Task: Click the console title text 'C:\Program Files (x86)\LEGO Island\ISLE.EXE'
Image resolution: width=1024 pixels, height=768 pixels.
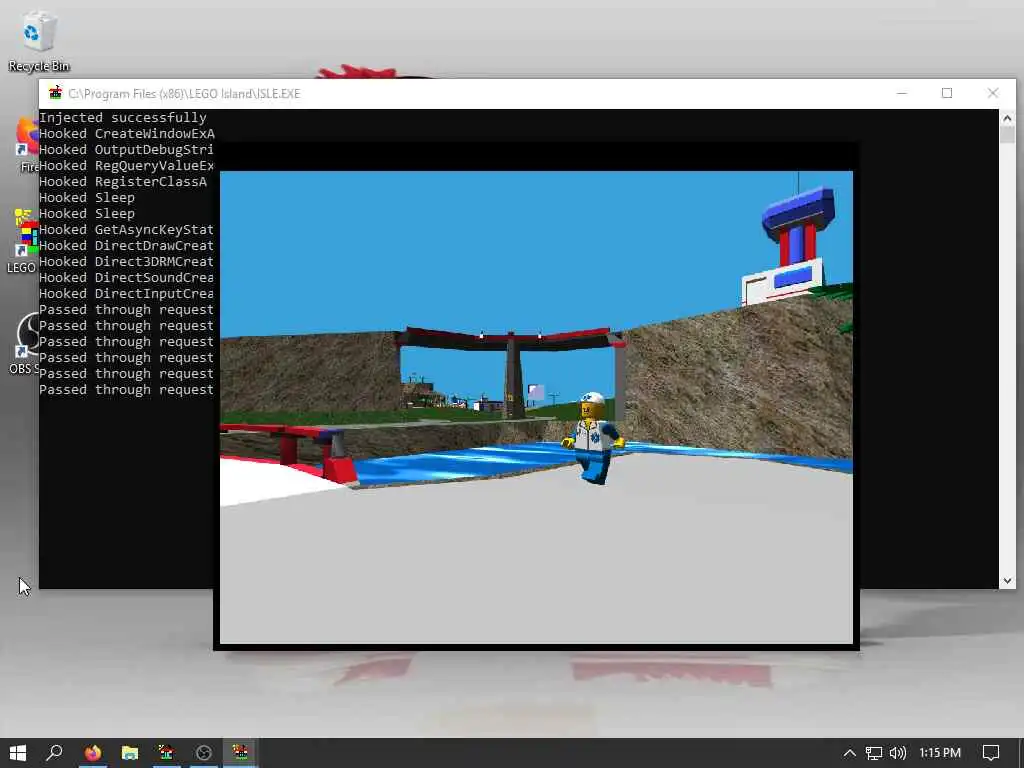Action: coord(184,93)
